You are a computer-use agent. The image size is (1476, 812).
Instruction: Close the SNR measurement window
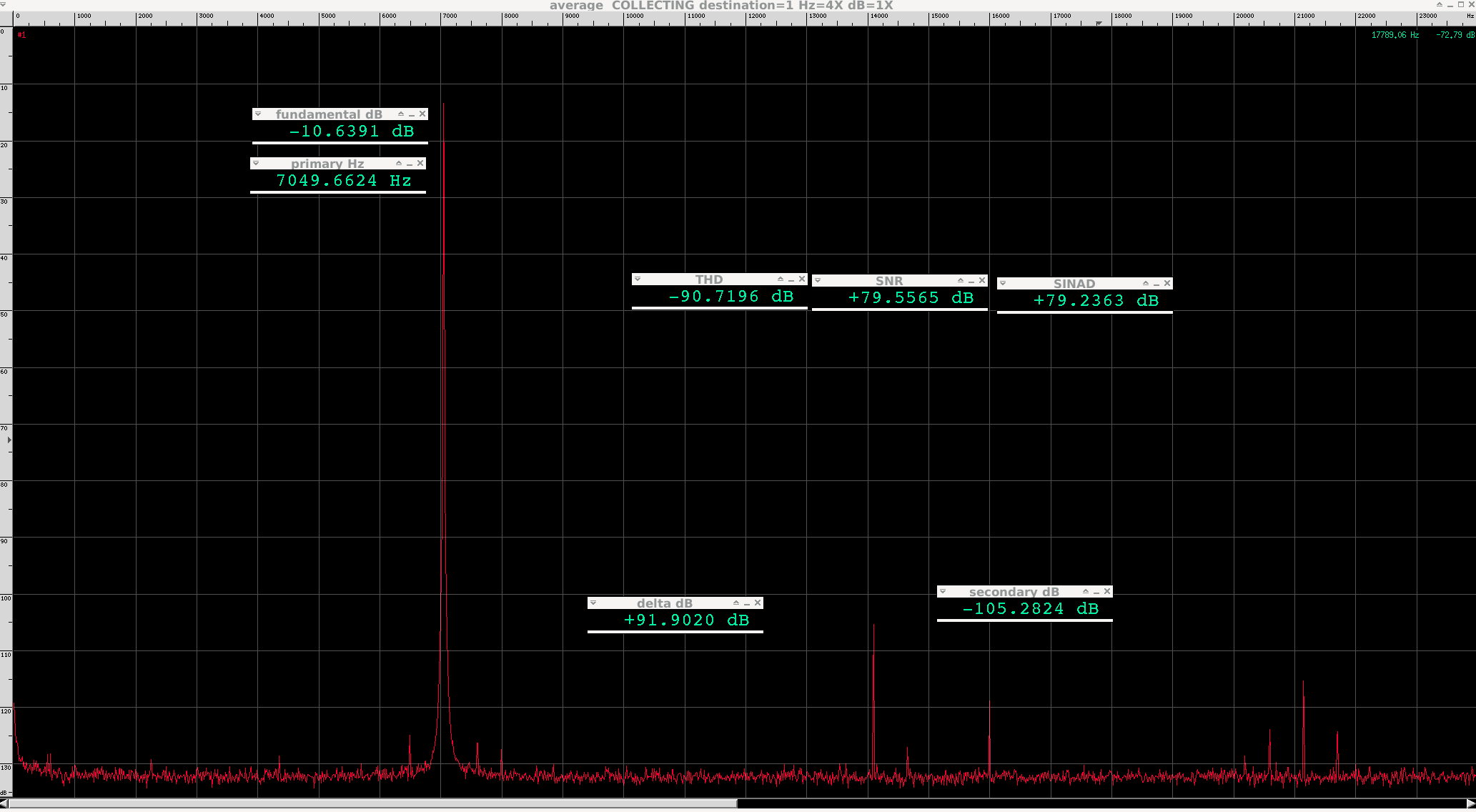click(x=982, y=281)
